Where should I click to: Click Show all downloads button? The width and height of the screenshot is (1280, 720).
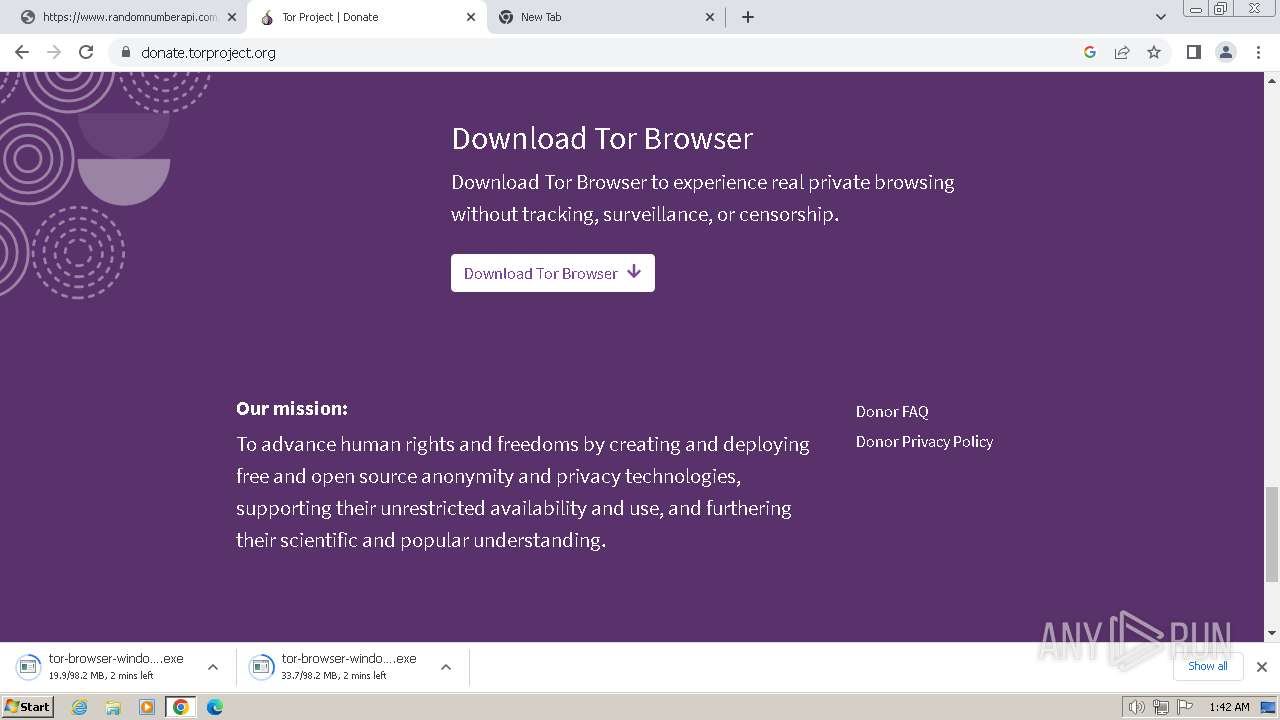(1207, 666)
